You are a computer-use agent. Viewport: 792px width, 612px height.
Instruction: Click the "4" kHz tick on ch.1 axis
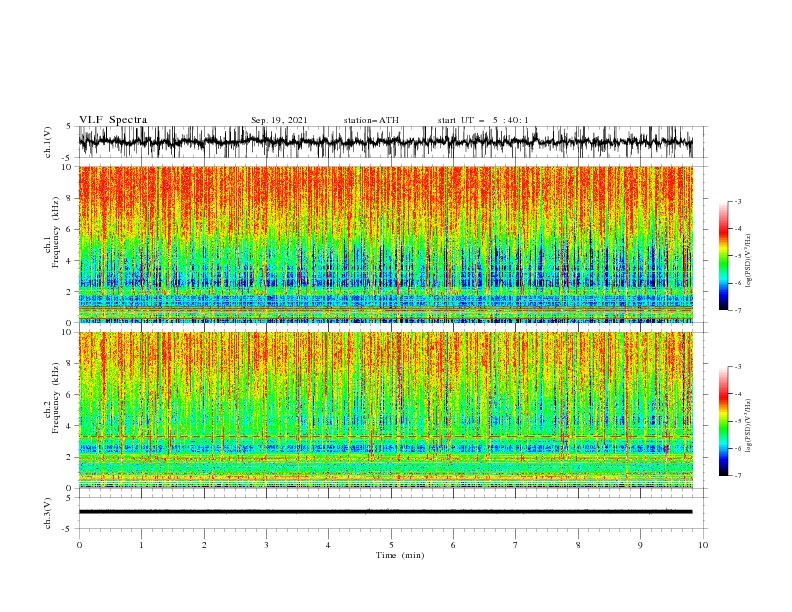tap(70, 261)
